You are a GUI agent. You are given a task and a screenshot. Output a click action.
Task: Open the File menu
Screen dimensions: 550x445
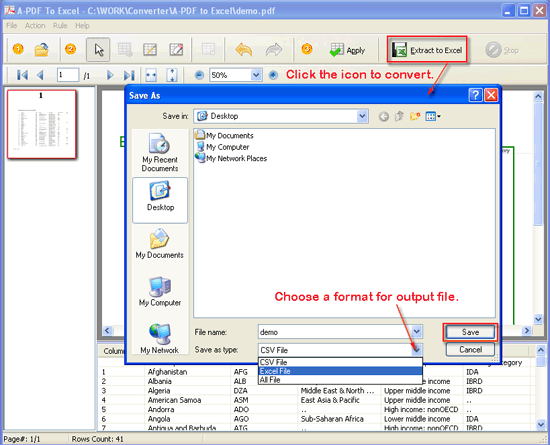[11, 26]
